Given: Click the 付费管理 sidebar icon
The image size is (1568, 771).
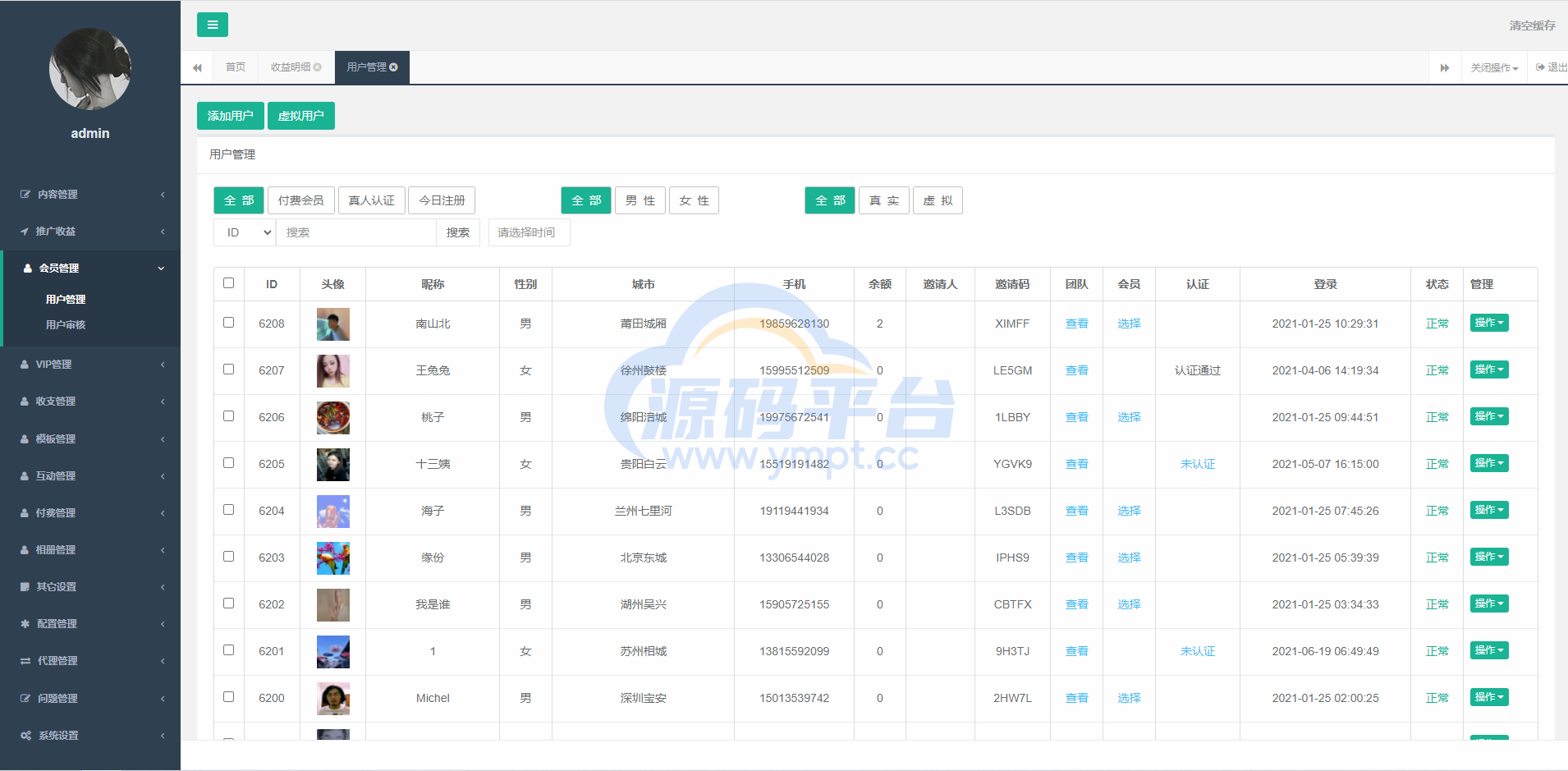Looking at the screenshot, I should point(25,513).
